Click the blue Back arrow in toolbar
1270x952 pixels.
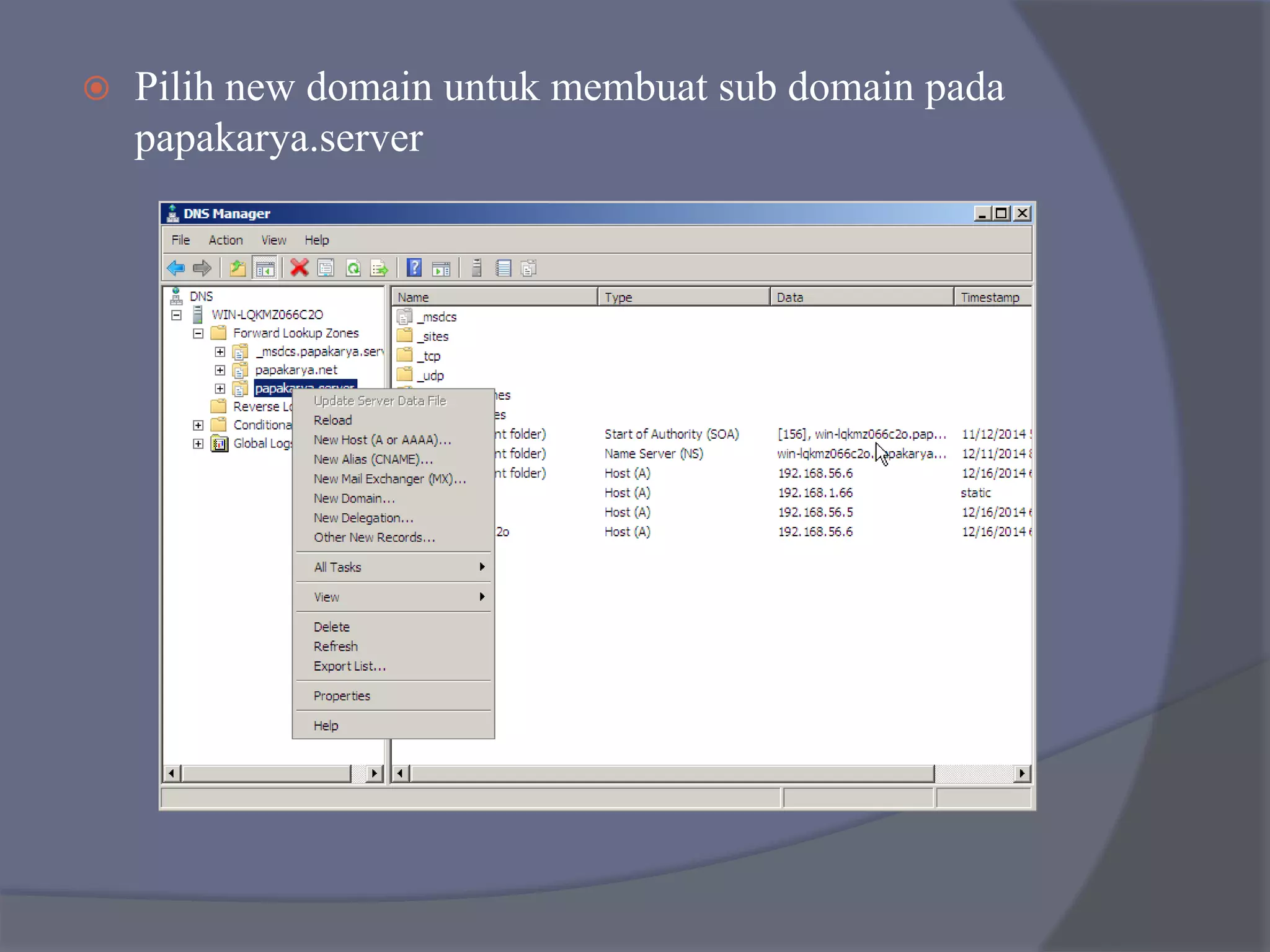click(x=176, y=268)
